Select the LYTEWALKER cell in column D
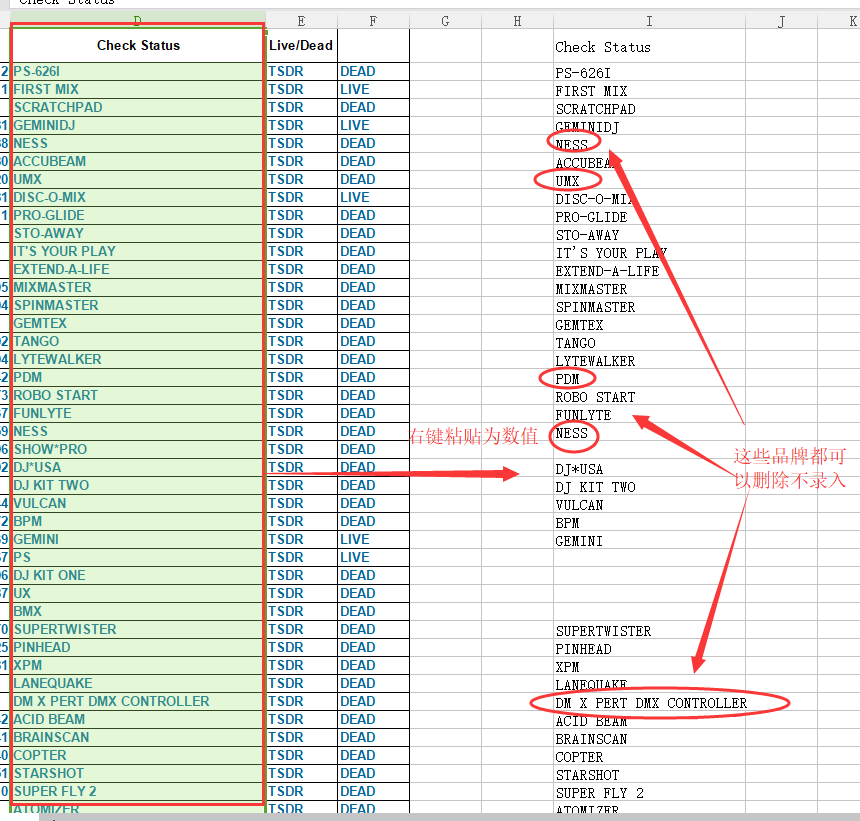Screen dimensions: 860x821 (138, 359)
